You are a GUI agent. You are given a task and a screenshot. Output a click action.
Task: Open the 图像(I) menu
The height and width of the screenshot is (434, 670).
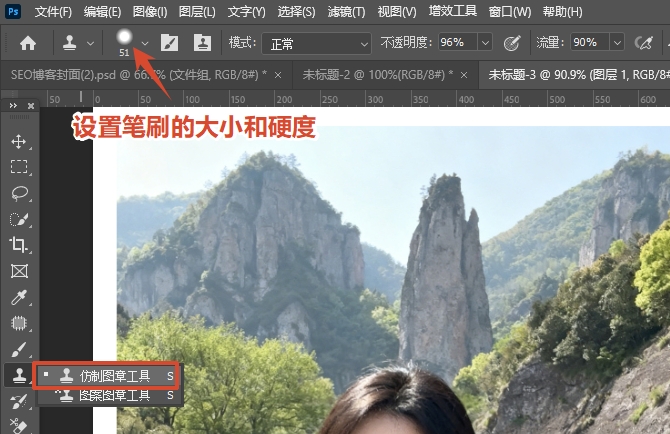(x=150, y=12)
